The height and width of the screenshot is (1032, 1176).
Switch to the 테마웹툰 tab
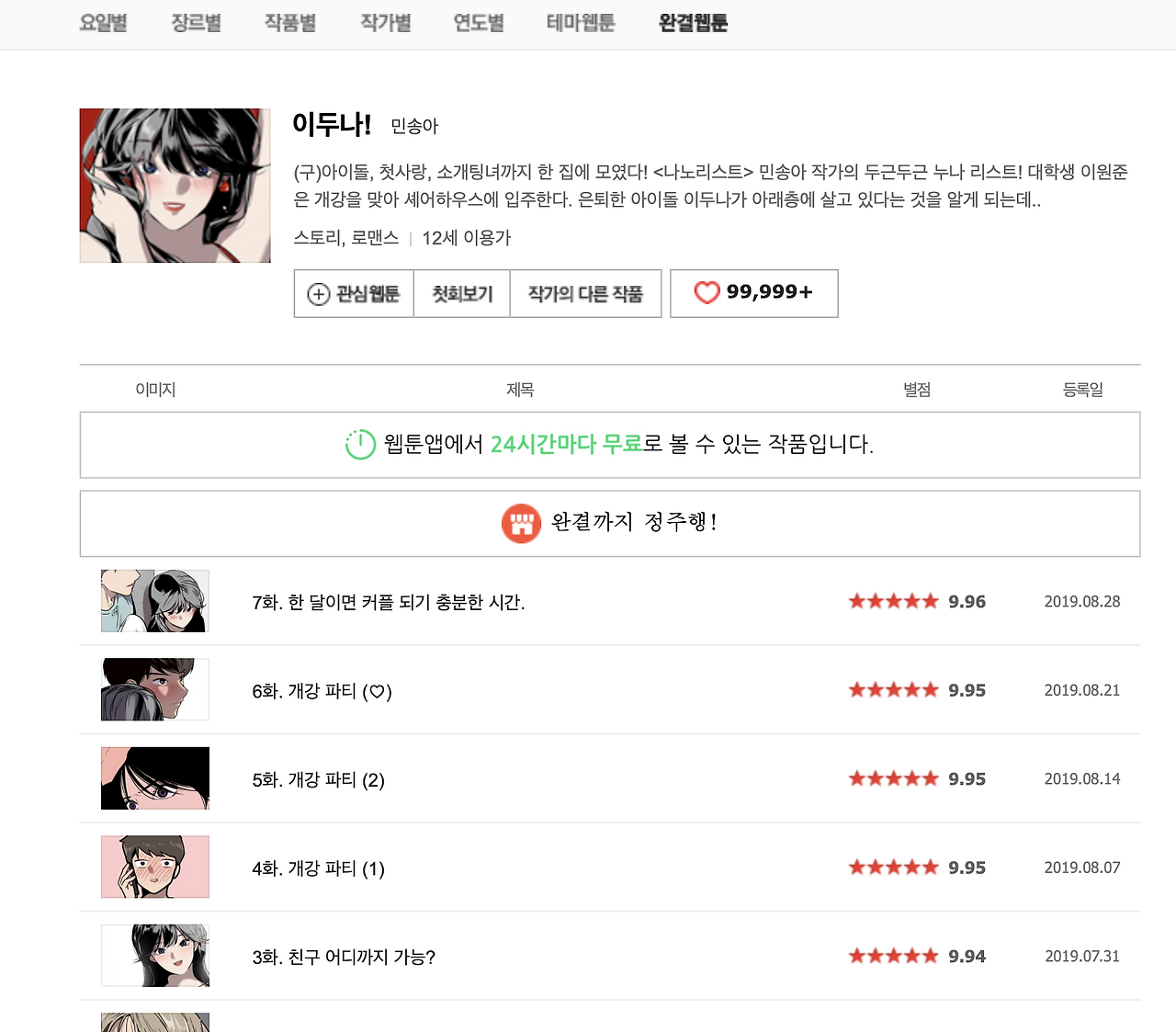tap(581, 23)
